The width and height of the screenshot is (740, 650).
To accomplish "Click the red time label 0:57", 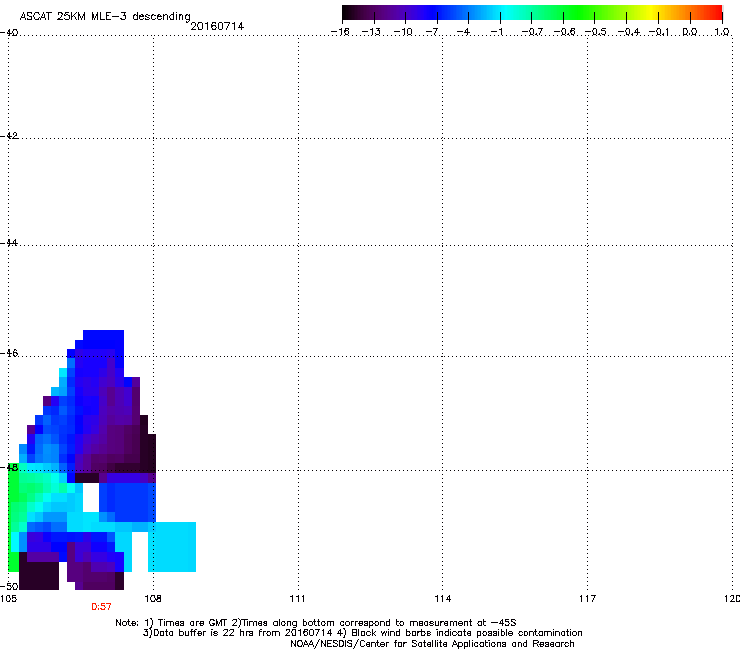I will [x=101, y=607].
